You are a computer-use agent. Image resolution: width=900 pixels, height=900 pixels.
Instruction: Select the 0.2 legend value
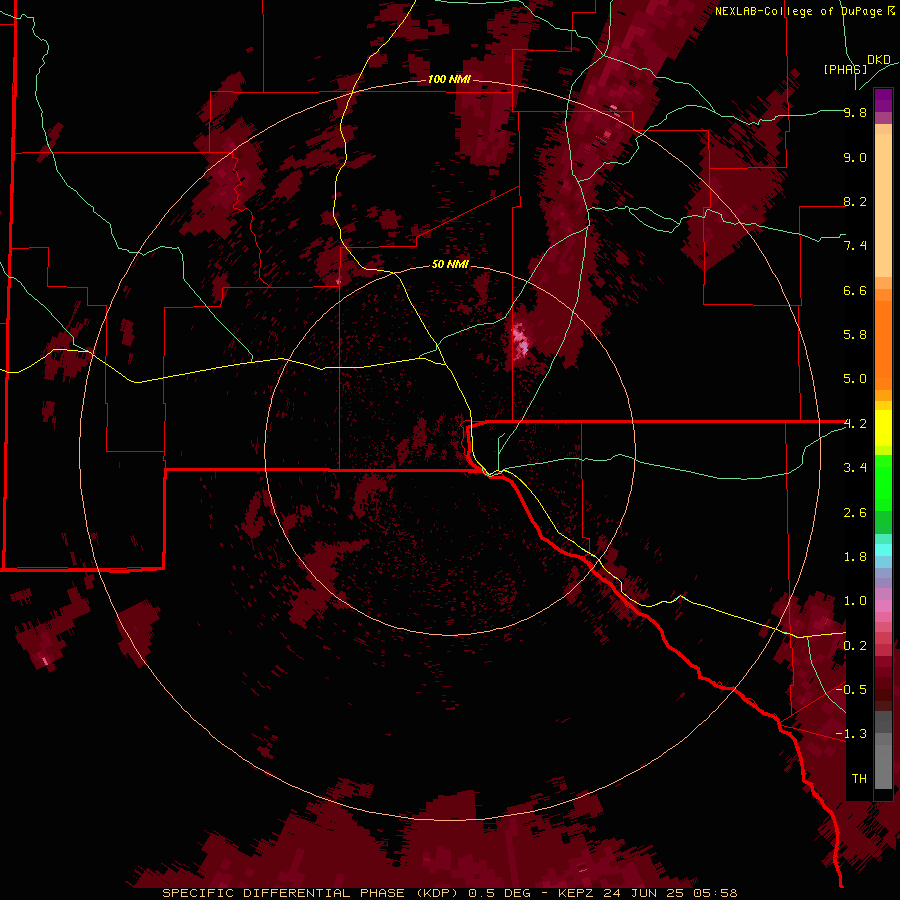coord(855,646)
